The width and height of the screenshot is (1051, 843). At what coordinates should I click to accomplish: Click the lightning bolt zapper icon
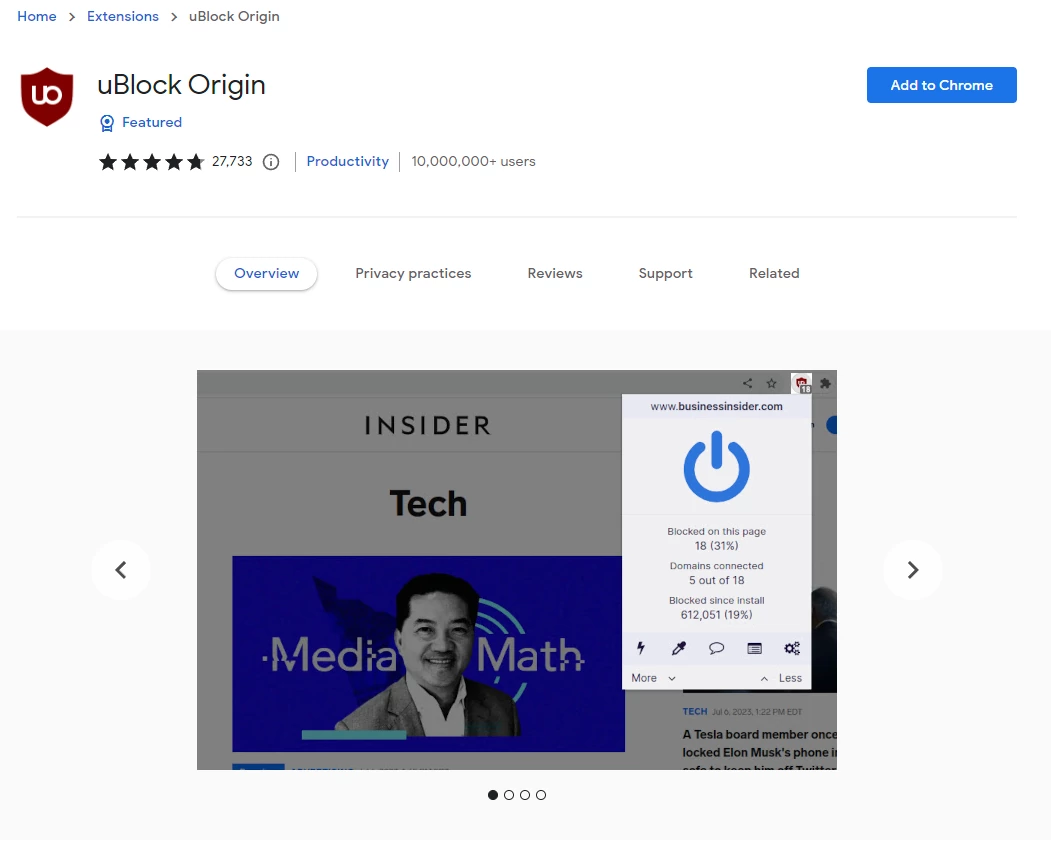[641, 648]
